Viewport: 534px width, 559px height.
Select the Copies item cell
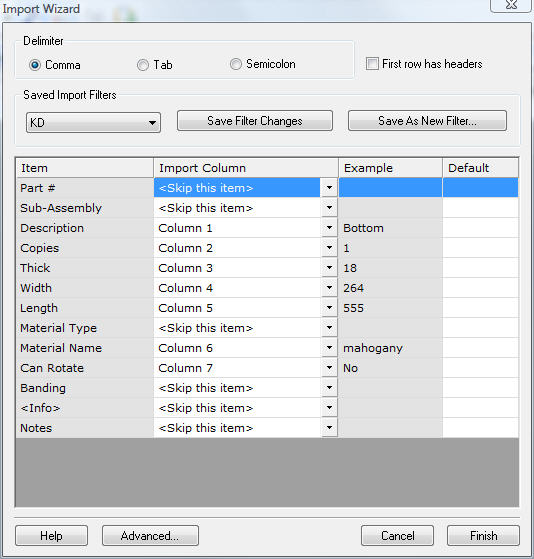click(85, 247)
